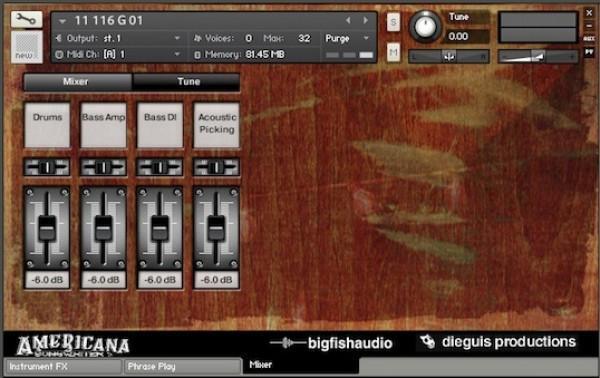Click the Bass DI volume fader
The width and height of the screenshot is (600, 378).
pos(160,228)
